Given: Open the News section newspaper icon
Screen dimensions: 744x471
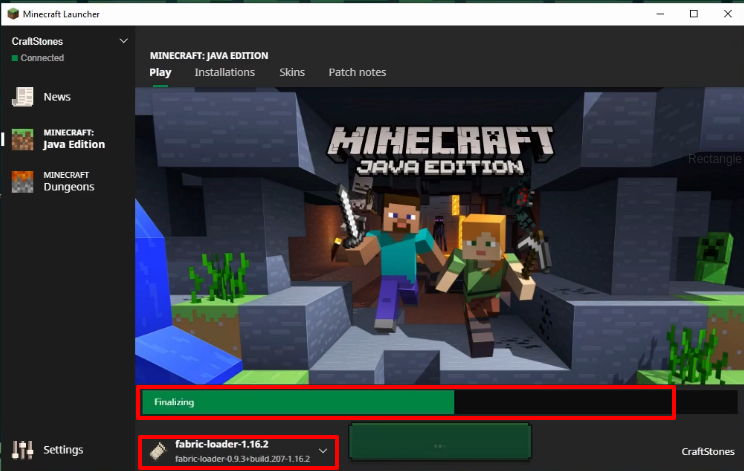Looking at the screenshot, I should coord(22,97).
